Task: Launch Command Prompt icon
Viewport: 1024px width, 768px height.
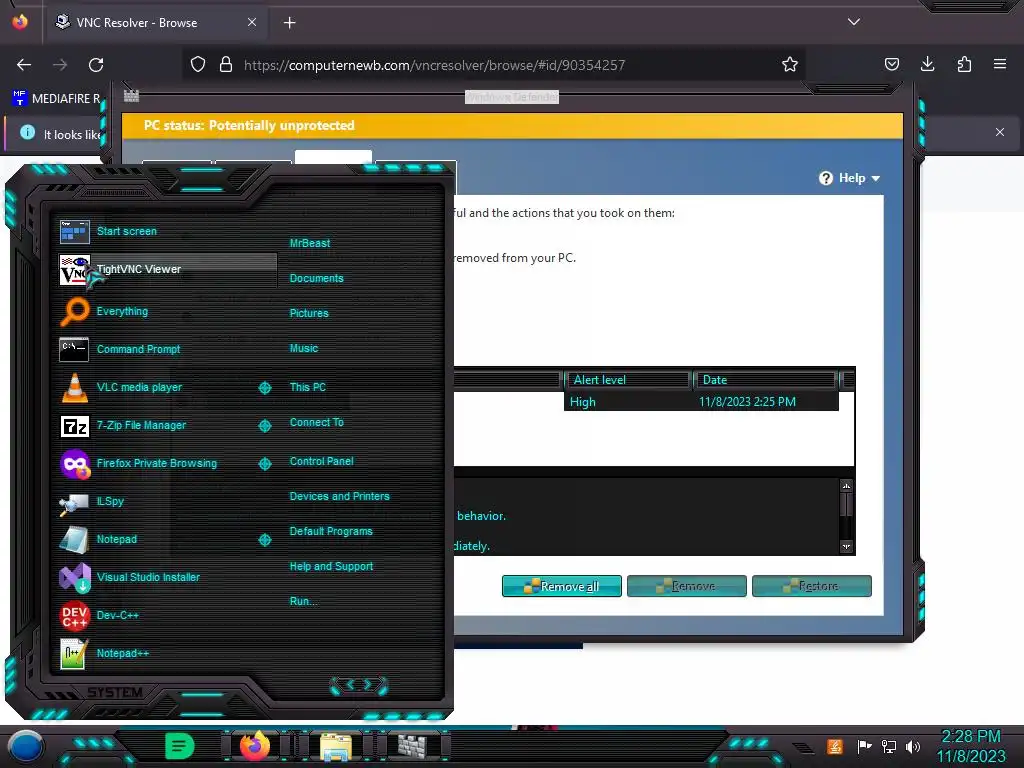Action: (x=74, y=349)
